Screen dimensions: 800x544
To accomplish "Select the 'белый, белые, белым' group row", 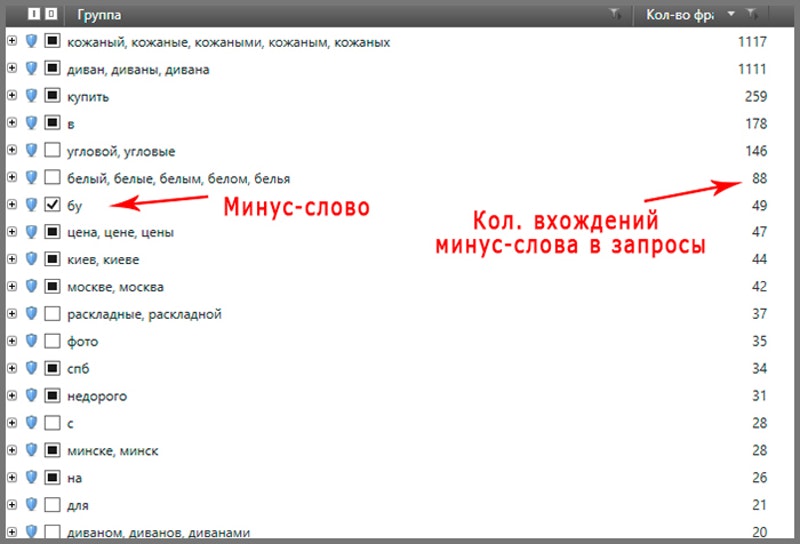I will [x=178, y=178].
